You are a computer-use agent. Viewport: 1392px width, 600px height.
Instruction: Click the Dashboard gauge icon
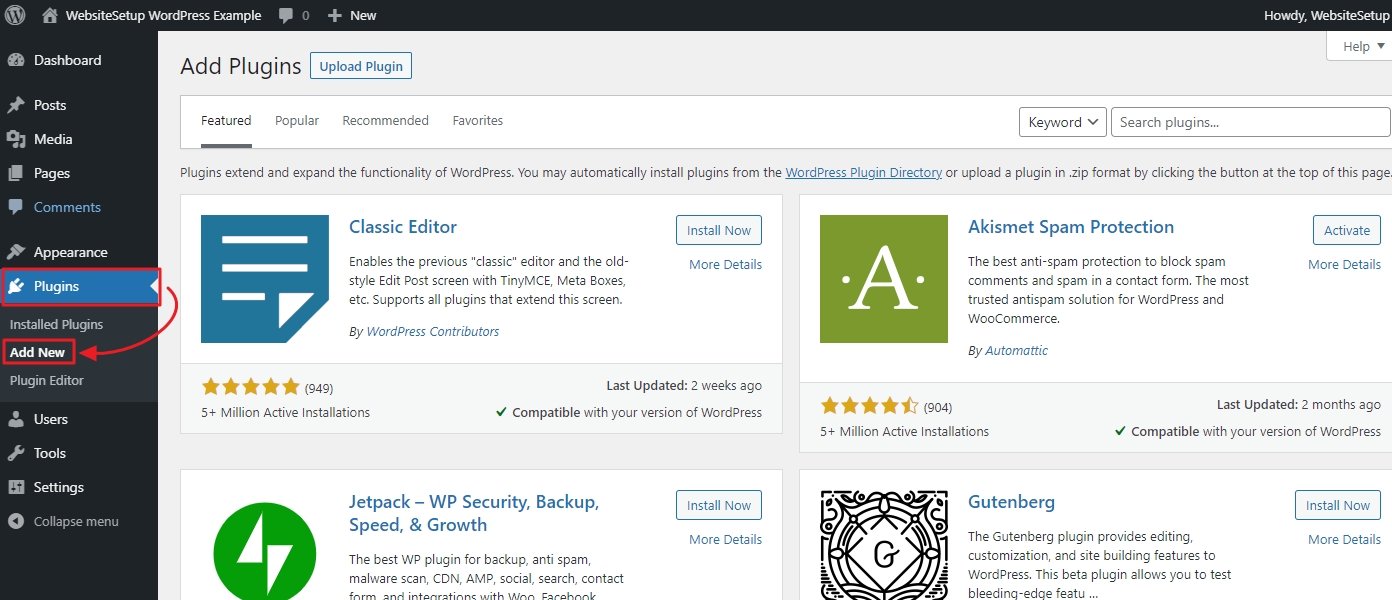[x=15, y=60]
